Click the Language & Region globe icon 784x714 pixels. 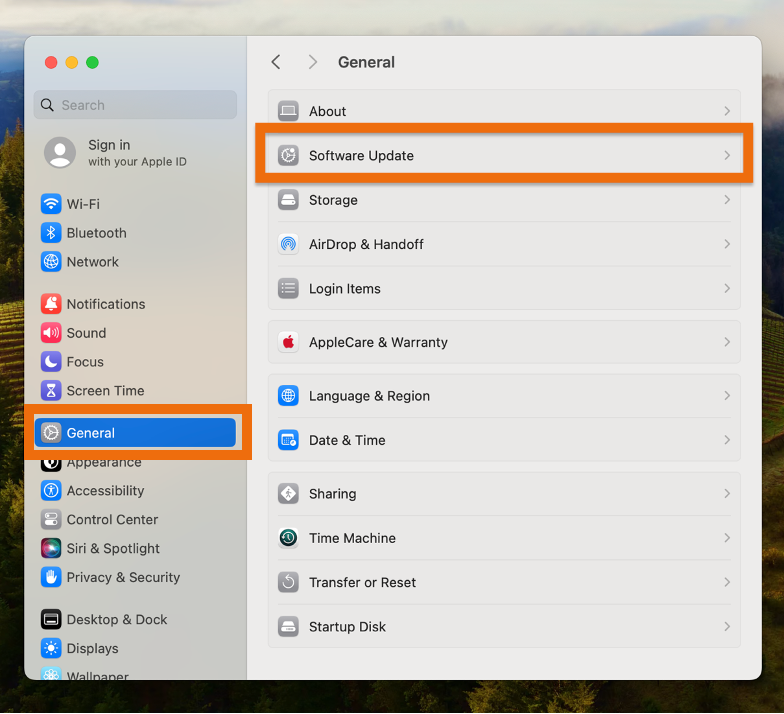(288, 396)
